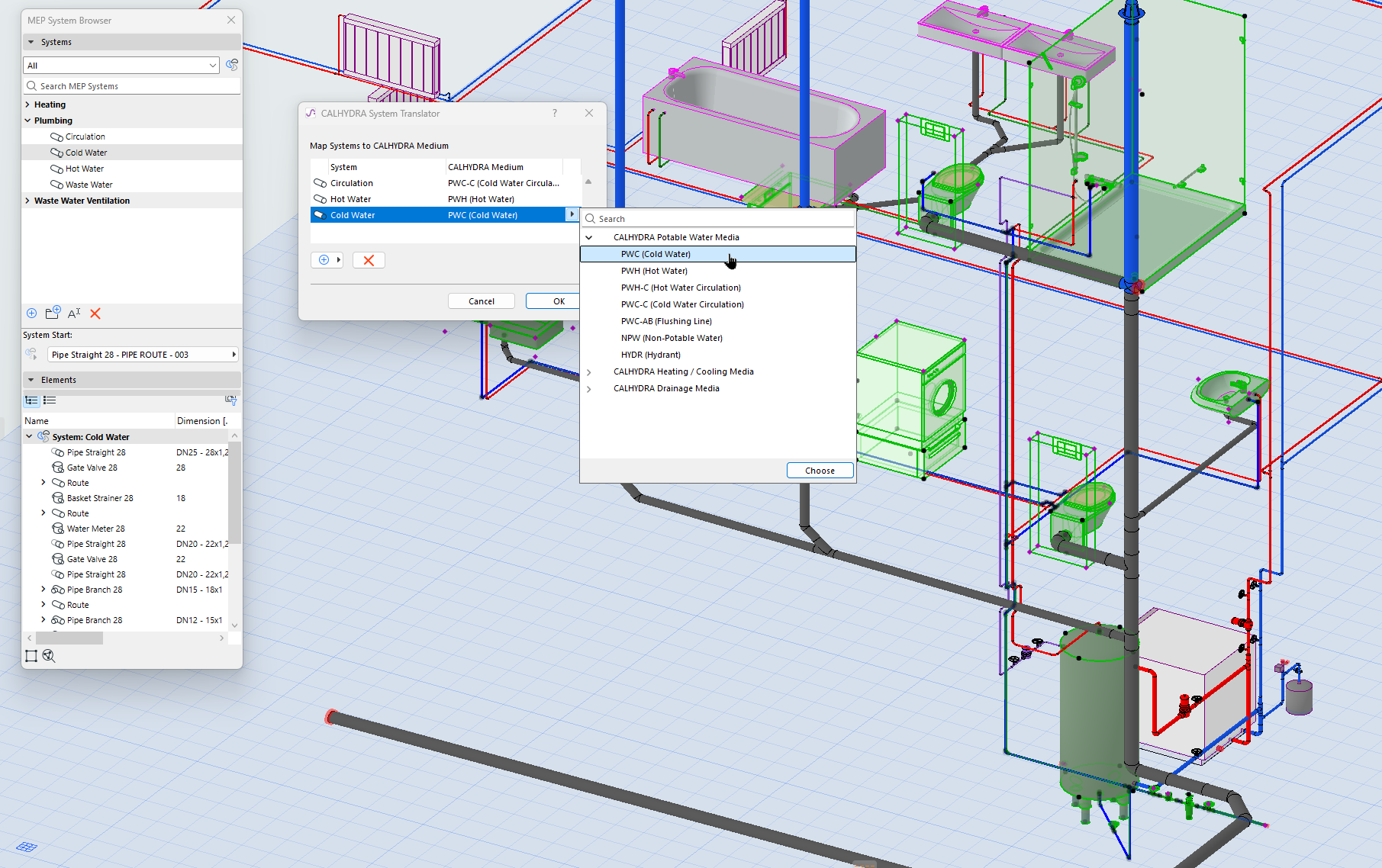Click the add new system plus icon
The width and height of the screenshot is (1382, 868).
(x=31, y=313)
